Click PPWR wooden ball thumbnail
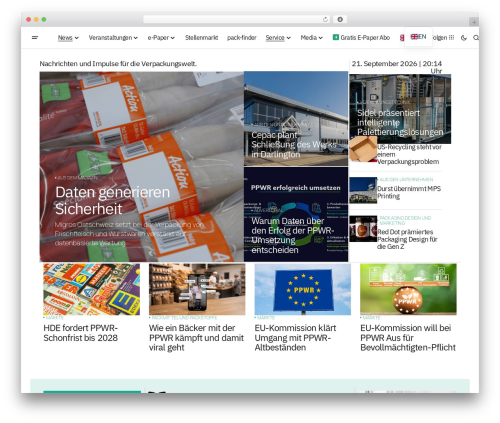Viewport: 500px width, 423px height. (408, 289)
